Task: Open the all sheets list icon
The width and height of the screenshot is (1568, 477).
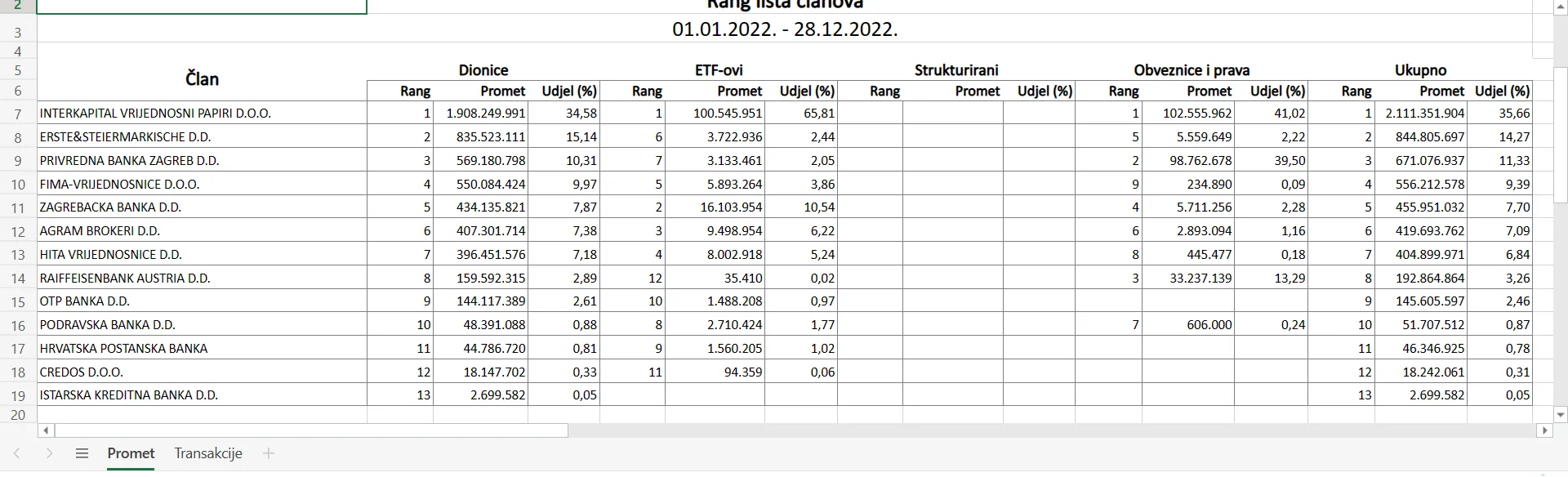Action: click(x=82, y=453)
